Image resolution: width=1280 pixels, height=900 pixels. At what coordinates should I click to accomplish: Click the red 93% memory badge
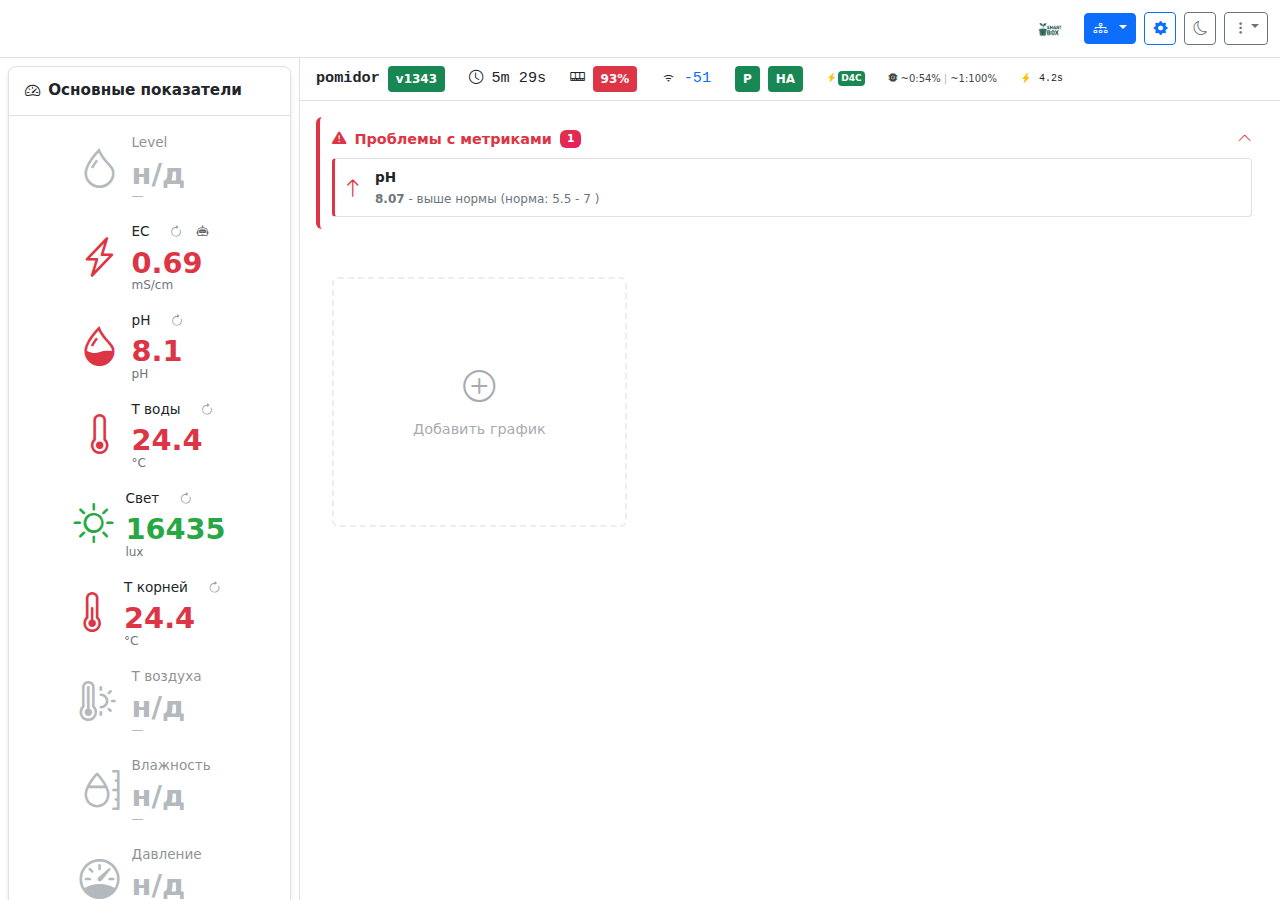(x=615, y=78)
